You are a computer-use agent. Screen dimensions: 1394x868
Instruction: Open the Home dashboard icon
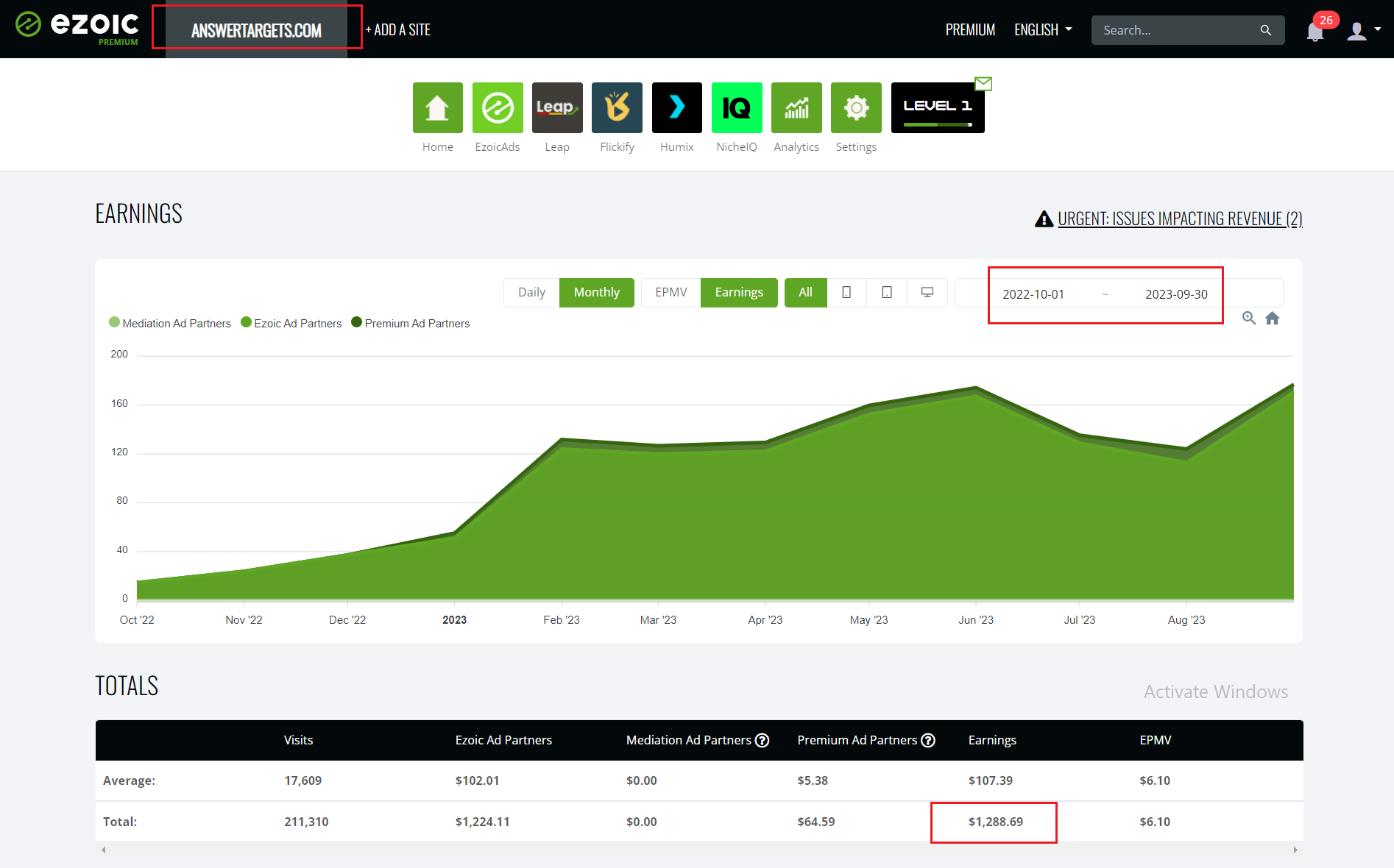click(437, 107)
